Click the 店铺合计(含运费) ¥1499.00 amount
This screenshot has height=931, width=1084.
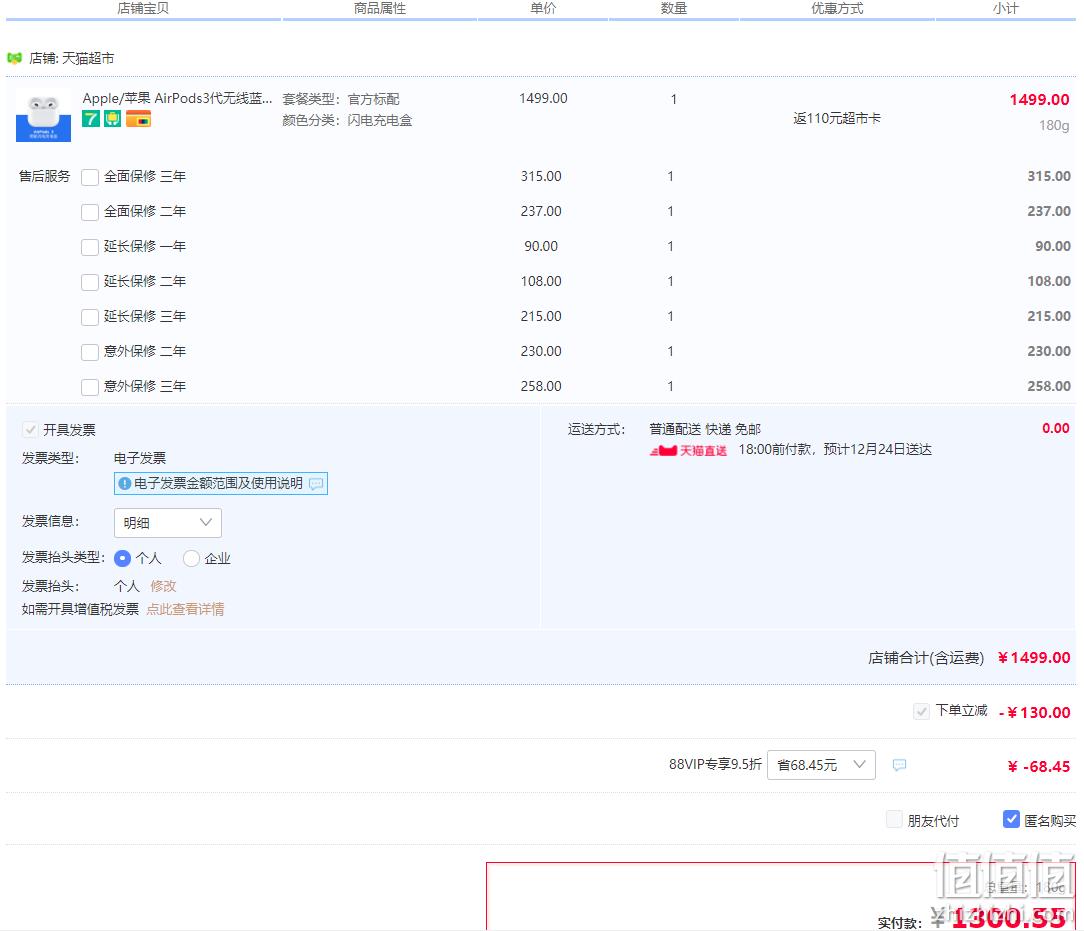(1034, 658)
